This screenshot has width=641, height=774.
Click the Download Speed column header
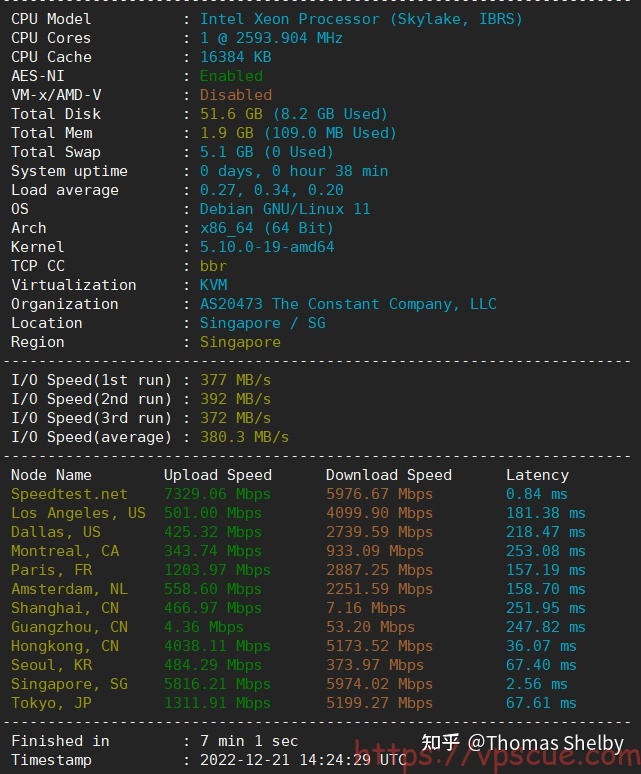388,475
